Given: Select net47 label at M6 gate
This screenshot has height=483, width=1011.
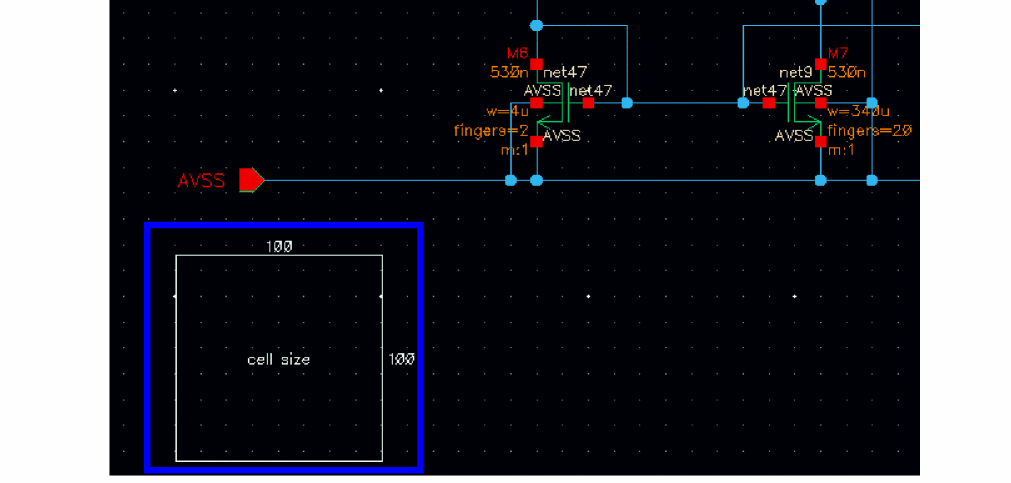Looking at the screenshot, I should coord(590,91).
